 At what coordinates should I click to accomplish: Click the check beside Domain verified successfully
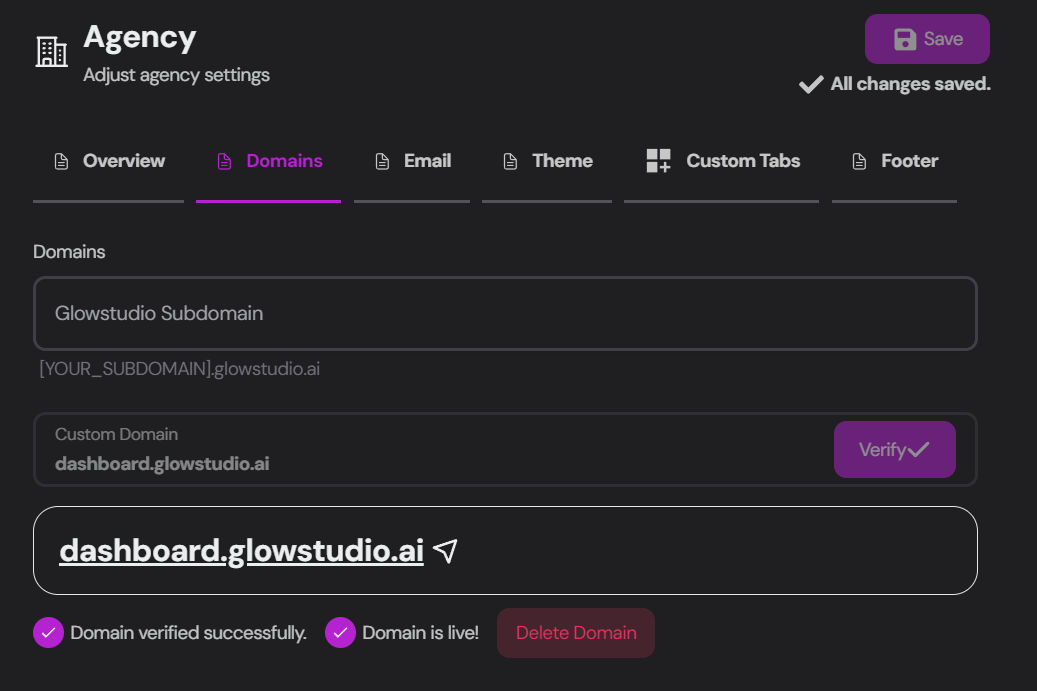48,633
